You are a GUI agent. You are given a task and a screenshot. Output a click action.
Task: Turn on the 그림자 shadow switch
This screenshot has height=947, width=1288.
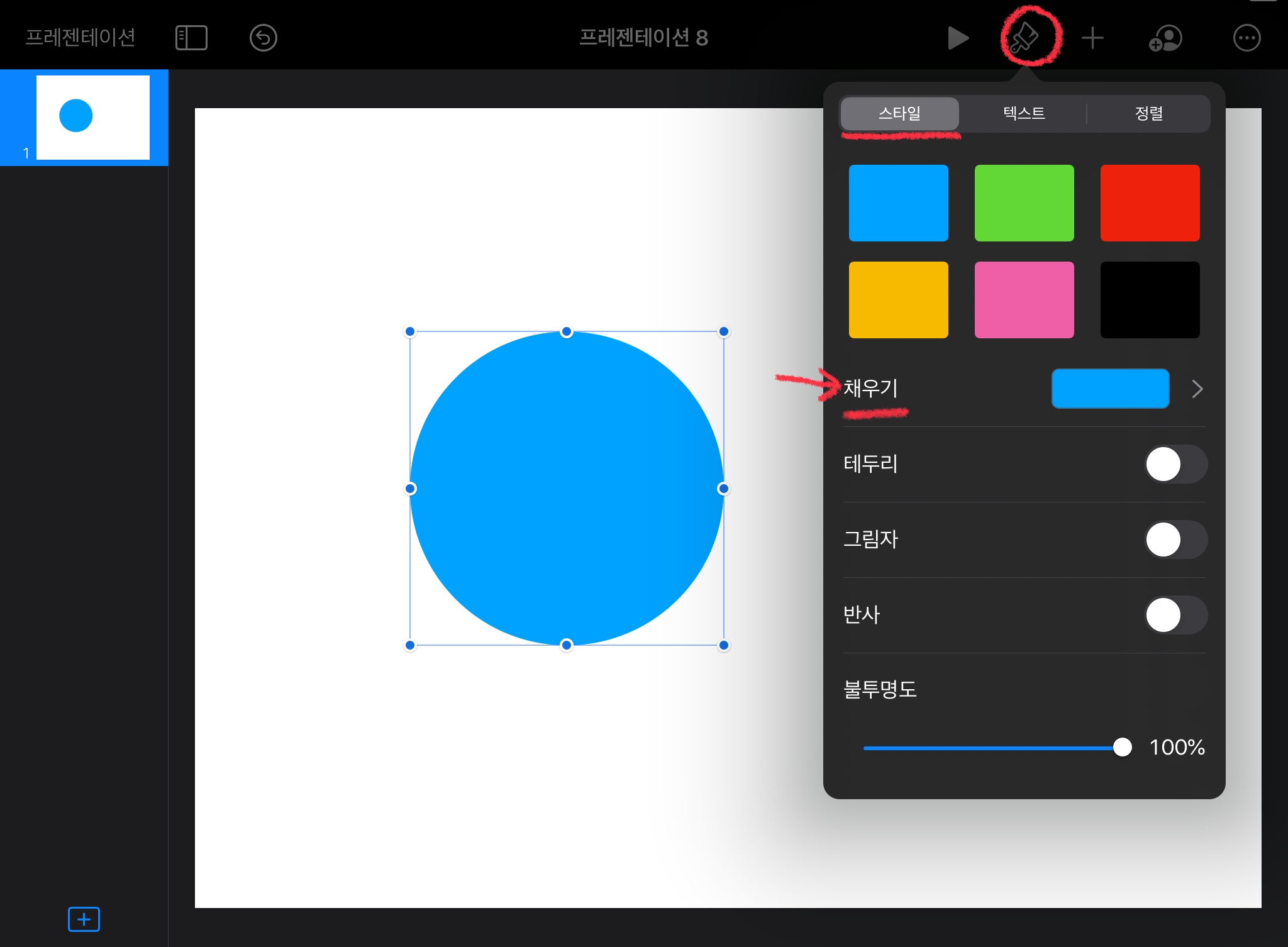(x=1175, y=540)
